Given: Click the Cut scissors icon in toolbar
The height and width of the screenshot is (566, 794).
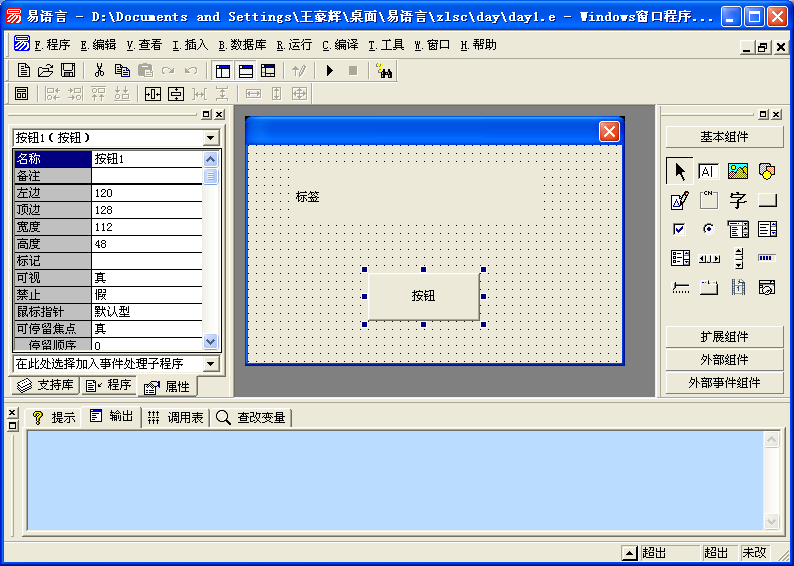Looking at the screenshot, I should coord(99,70).
